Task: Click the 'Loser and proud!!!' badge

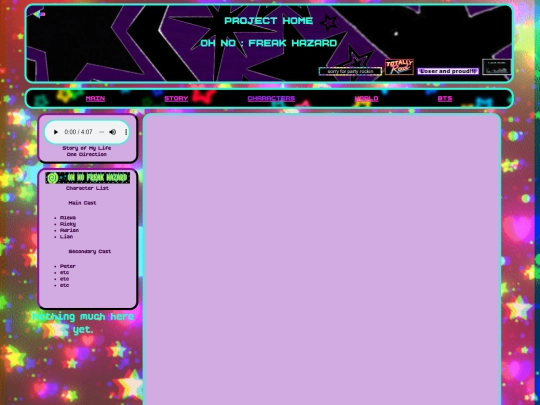Action: 448,71
